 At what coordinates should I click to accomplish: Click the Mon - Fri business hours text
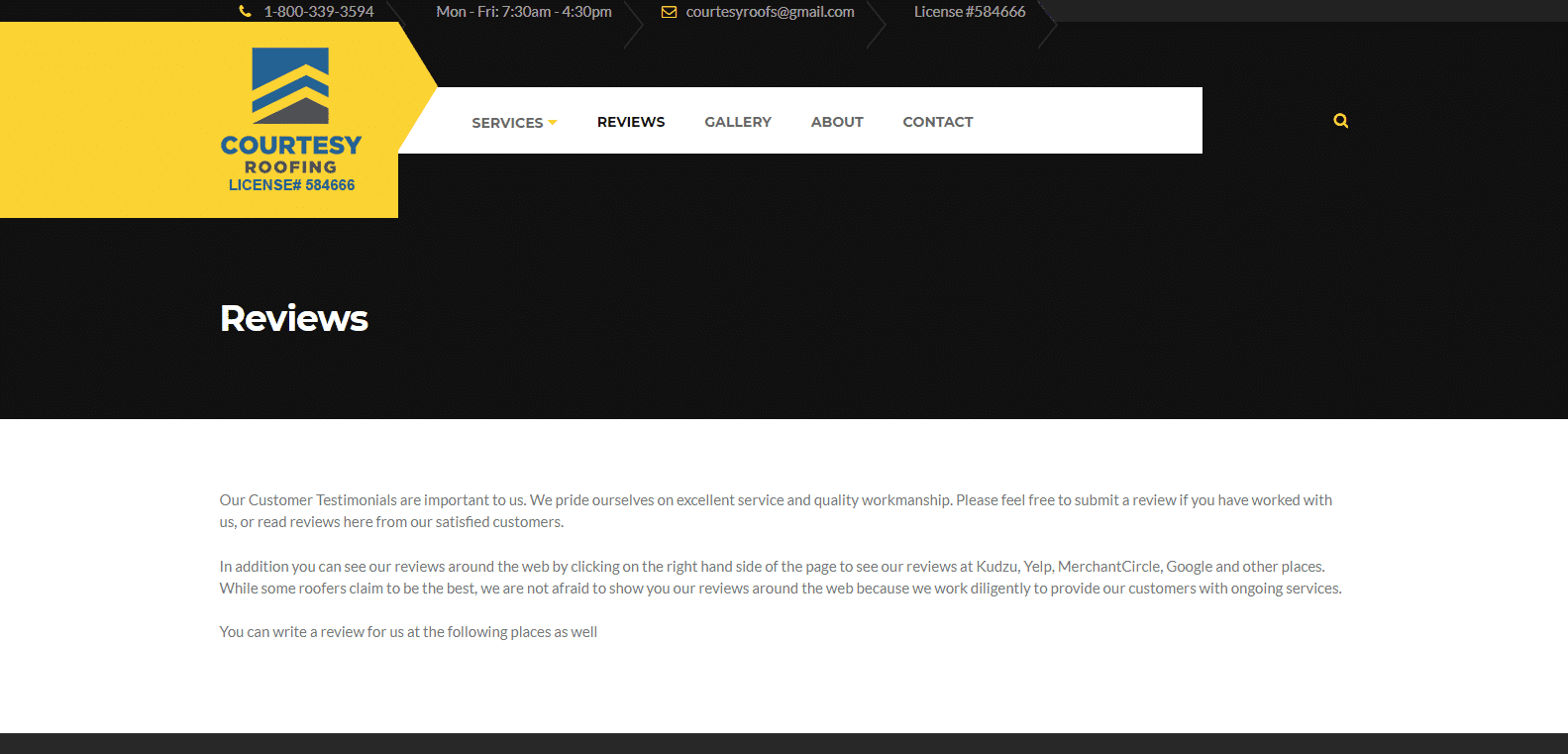524,12
